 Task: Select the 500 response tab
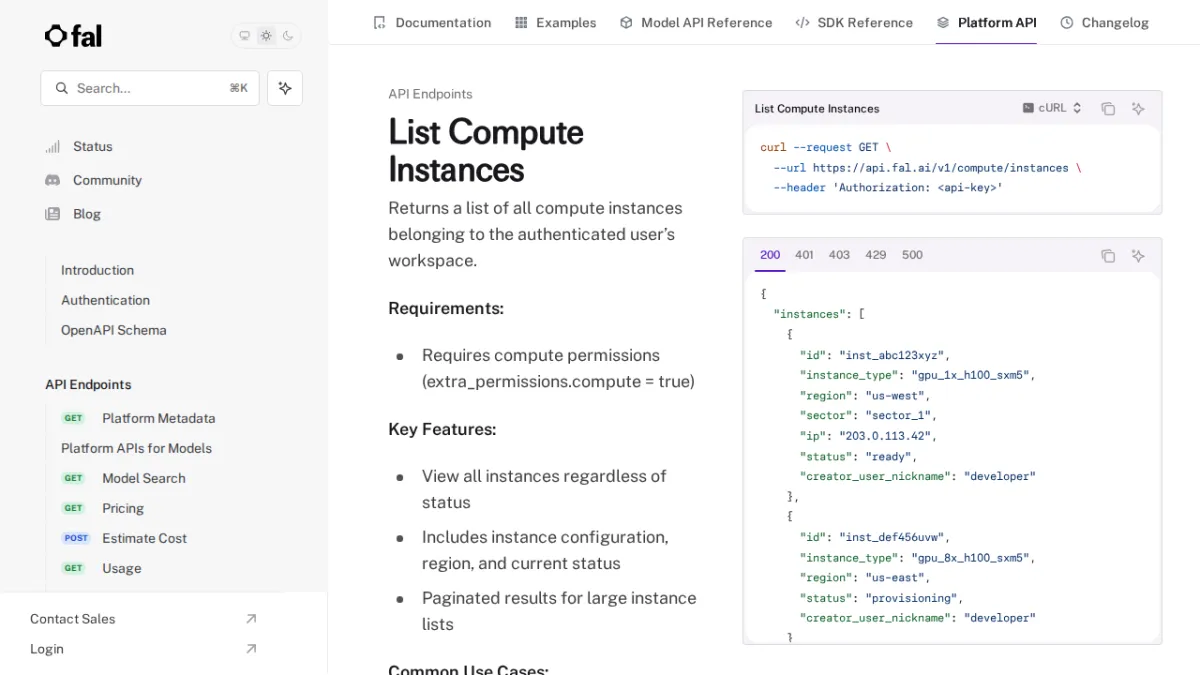(912, 255)
